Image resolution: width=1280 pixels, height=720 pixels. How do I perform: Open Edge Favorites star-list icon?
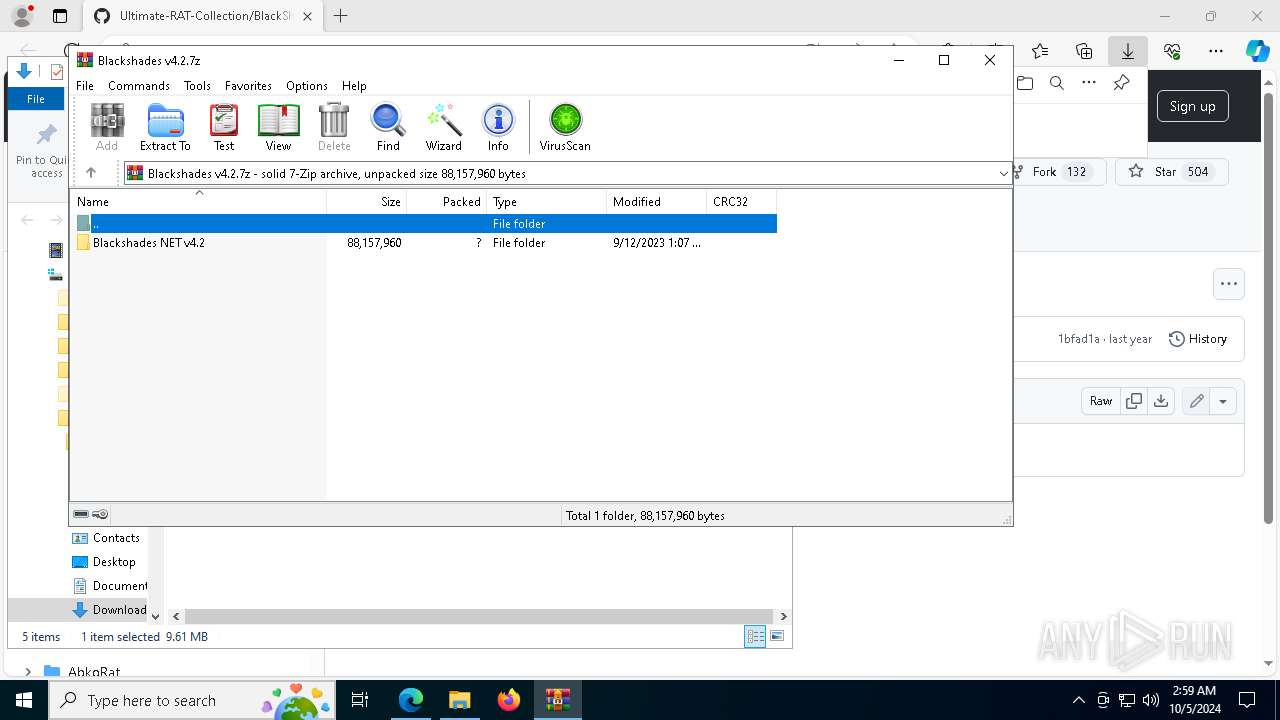tap(1040, 51)
